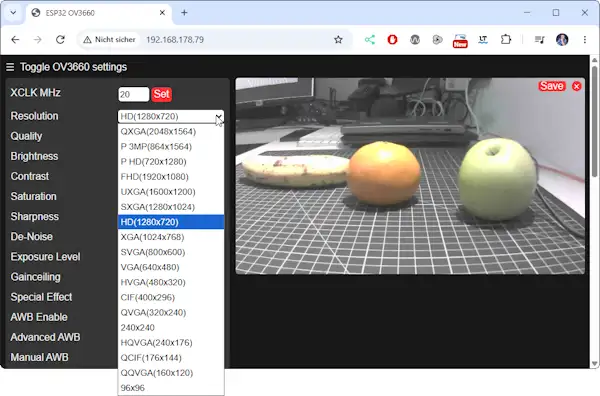This screenshot has width=600, height=396.
Task: Click the browser back arrow
Action: (x=15, y=39)
